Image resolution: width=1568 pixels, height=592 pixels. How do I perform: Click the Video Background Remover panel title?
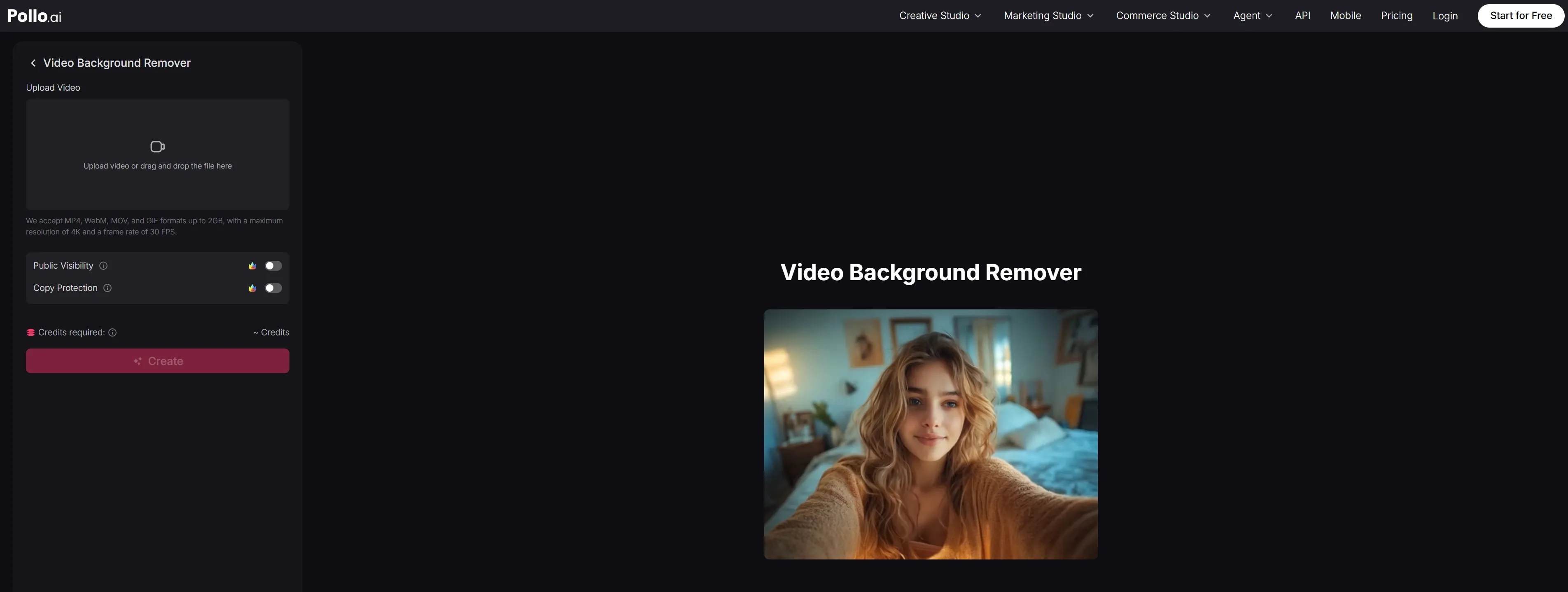[x=117, y=63]
